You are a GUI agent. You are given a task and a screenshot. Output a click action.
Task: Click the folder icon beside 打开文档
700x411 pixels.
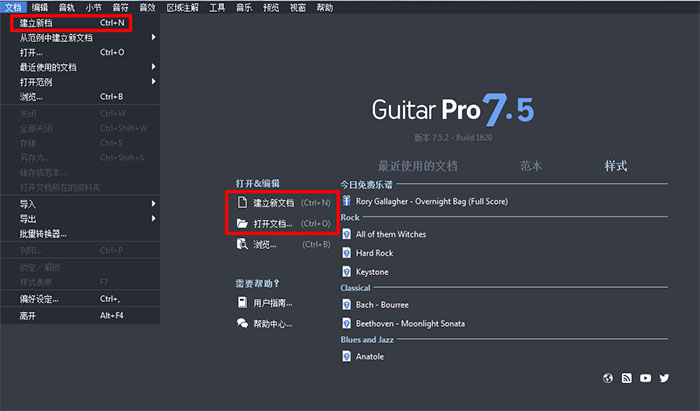pos(243,223)
